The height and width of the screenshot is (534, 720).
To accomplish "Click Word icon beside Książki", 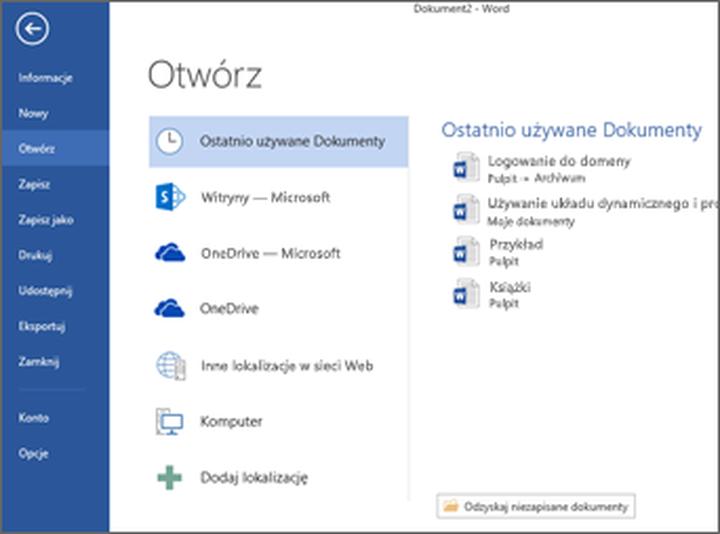I will click(466, 295).
